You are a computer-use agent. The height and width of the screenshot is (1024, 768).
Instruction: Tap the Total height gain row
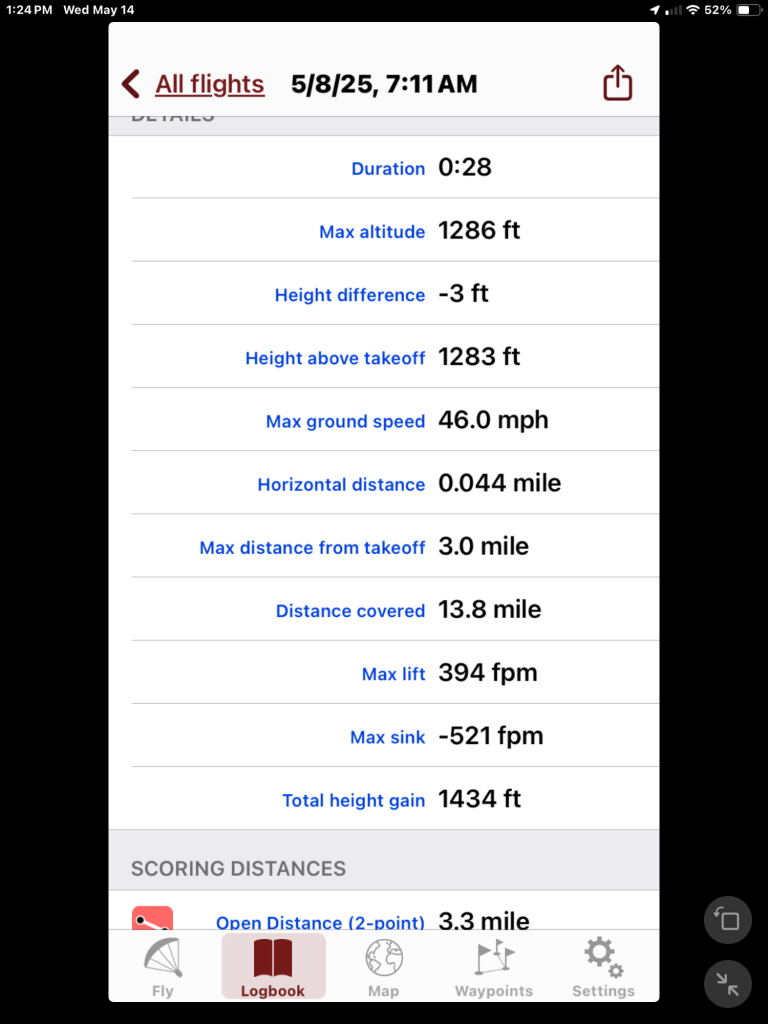tap(395, 800)
